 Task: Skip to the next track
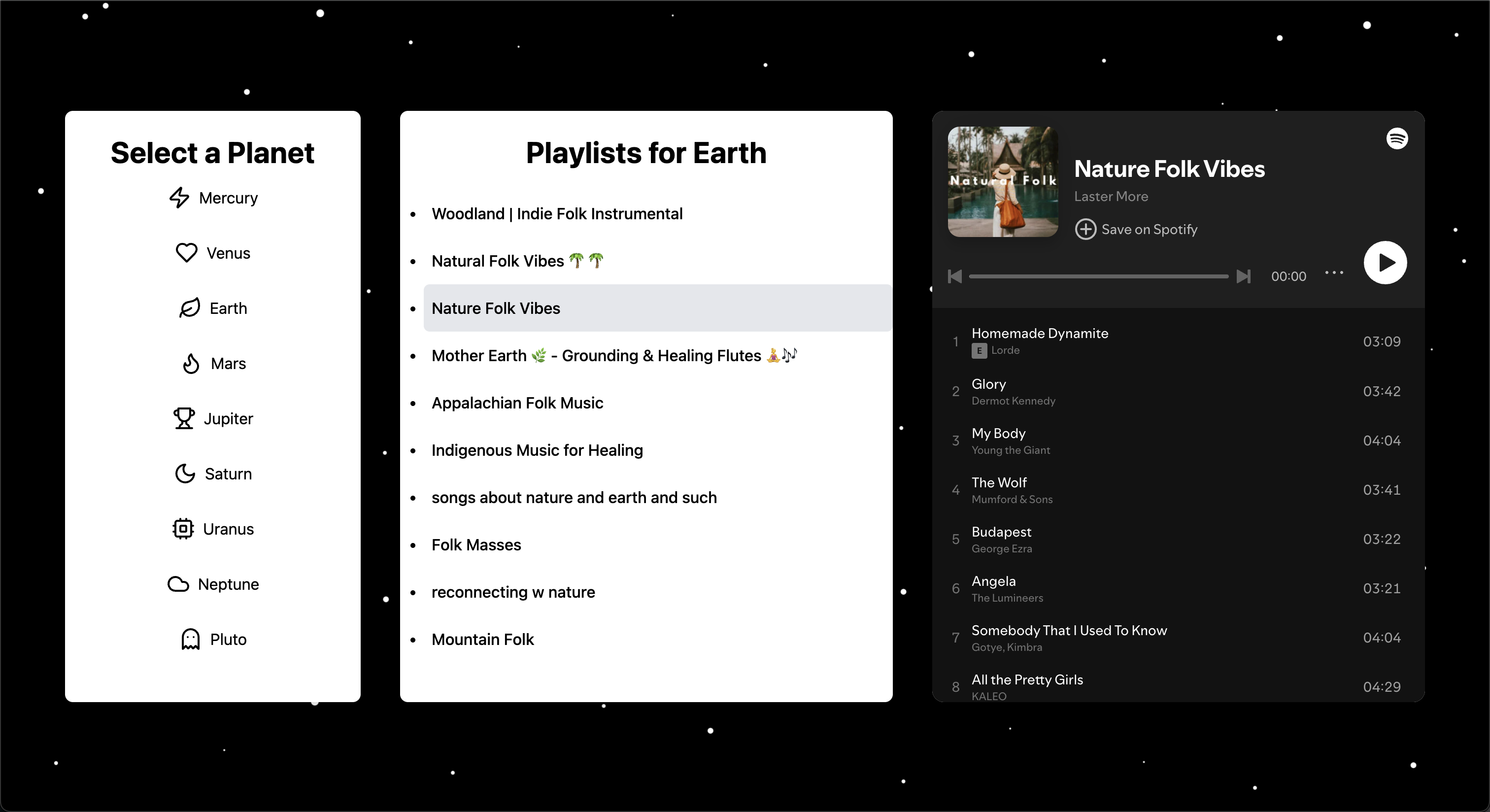point(1244,276)
